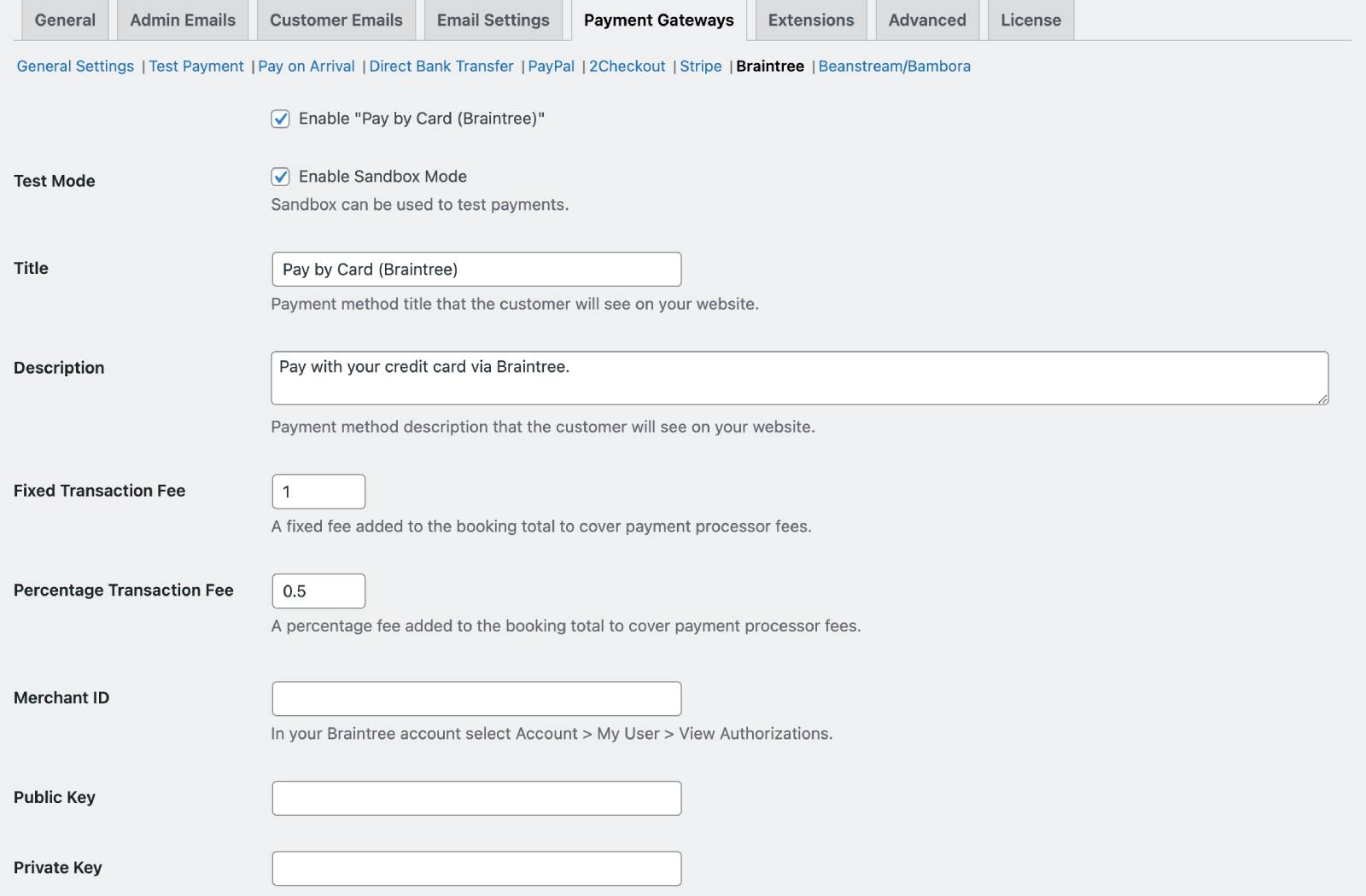This screenshot has width=1366, height=896.
Task: Select the Extensions tab
Action: click(810, 20)
